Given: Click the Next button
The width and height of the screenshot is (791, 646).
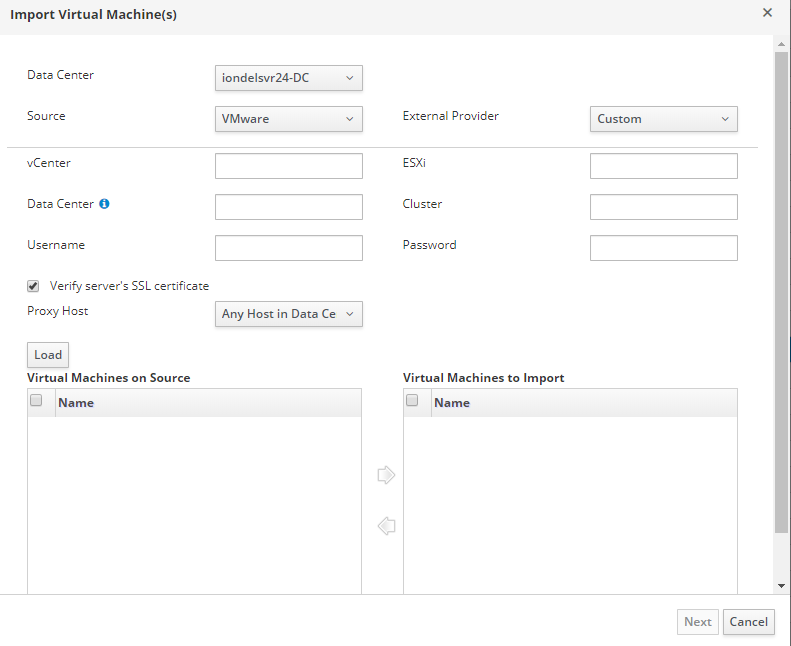Looking at the screenshot, I should pos(697,622).
